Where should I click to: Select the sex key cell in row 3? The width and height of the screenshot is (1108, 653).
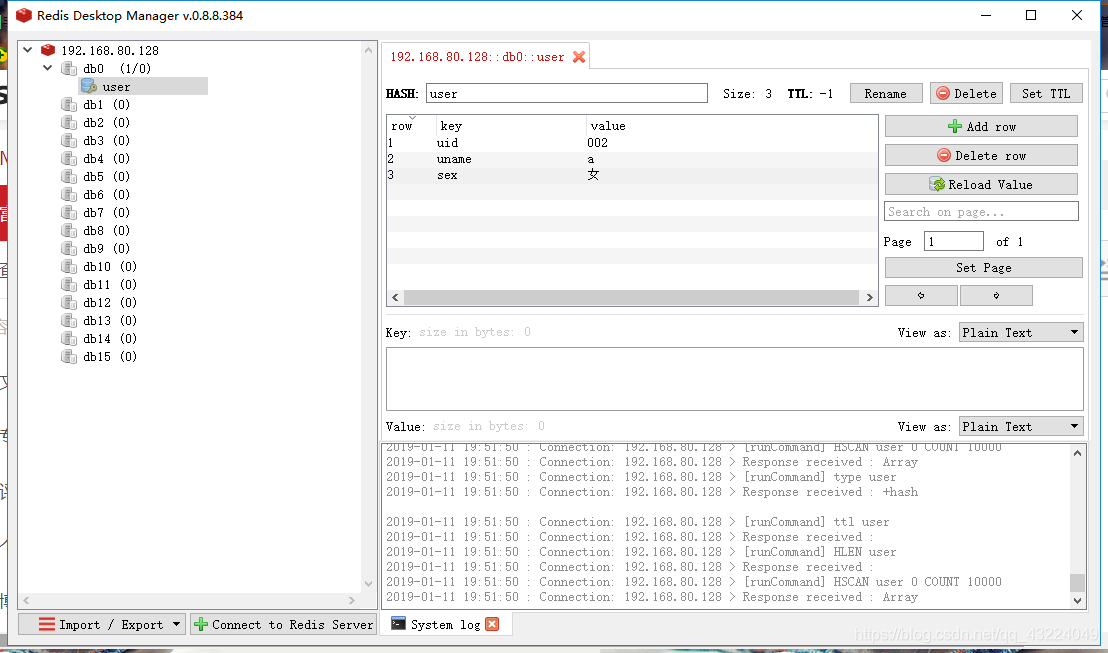510,175
